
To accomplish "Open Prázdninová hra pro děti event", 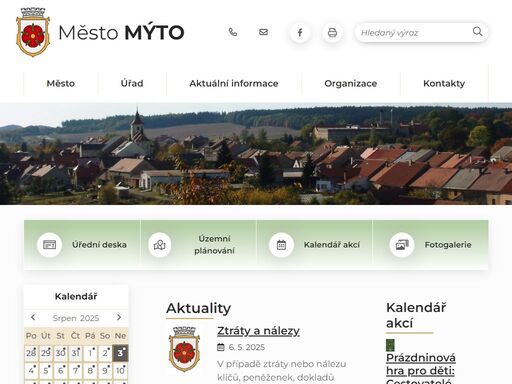I will point(421,368).
